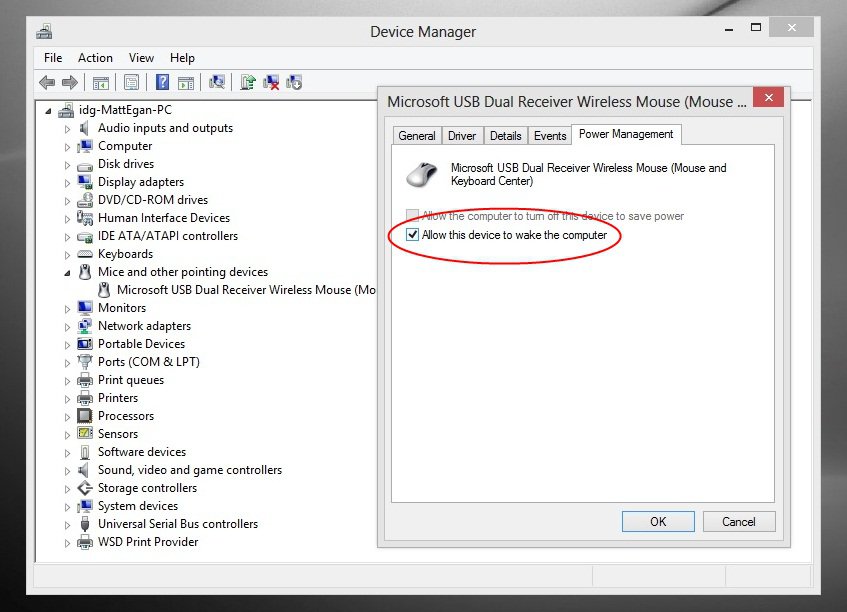The image size is (847, 612).
Task: Expand the Network adapters category
Action: tap(68, 327)
